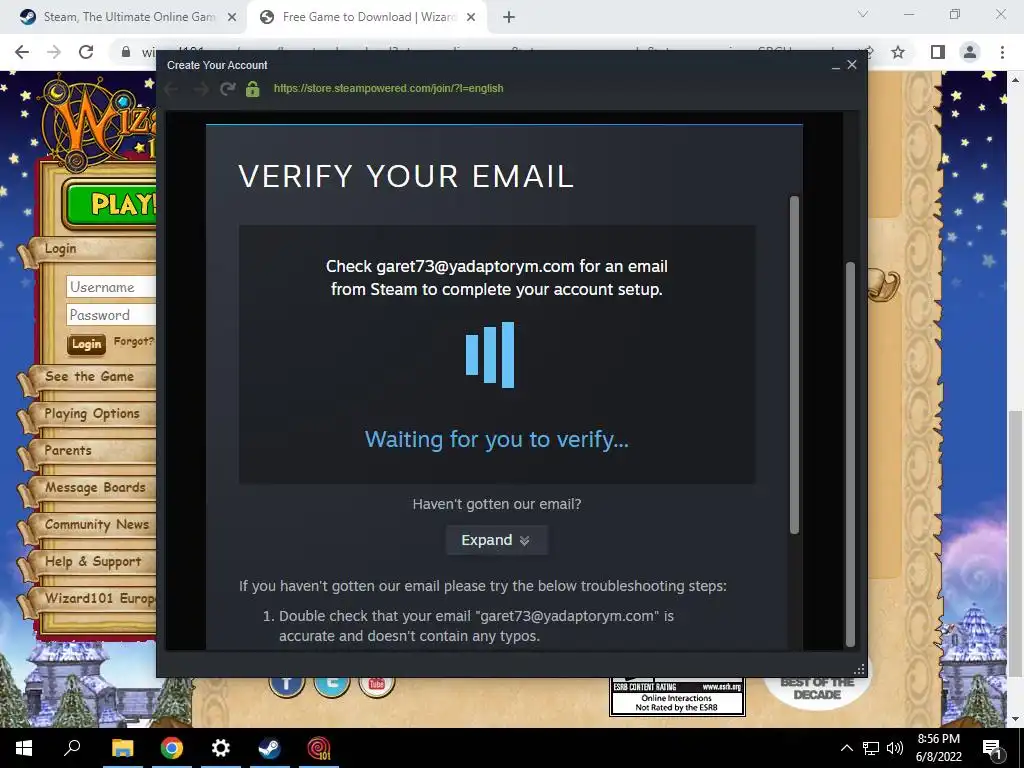The width and height of the screenshot is (1024, 768).
Task: Open Help & Support menu item
Action: point(93,562)
